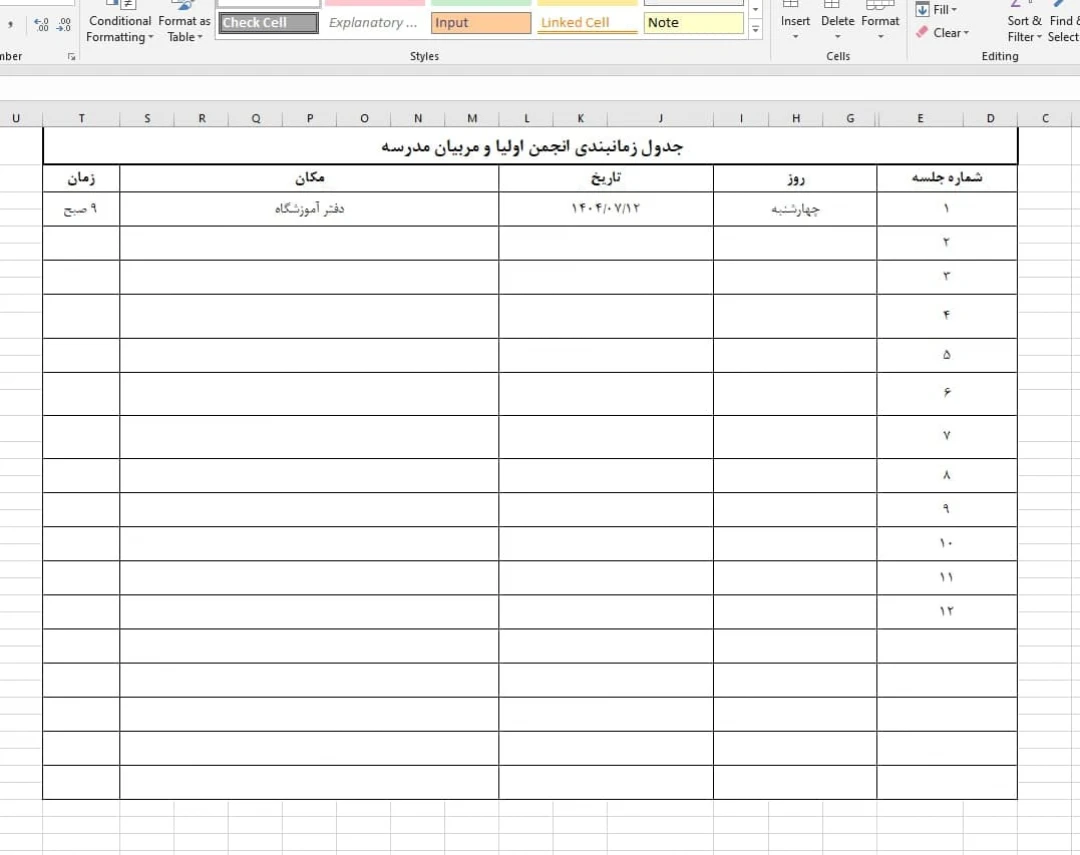Apply the orange Input cell style
The height and width of the screenshot is (855, 1080).
pos(481,23)
